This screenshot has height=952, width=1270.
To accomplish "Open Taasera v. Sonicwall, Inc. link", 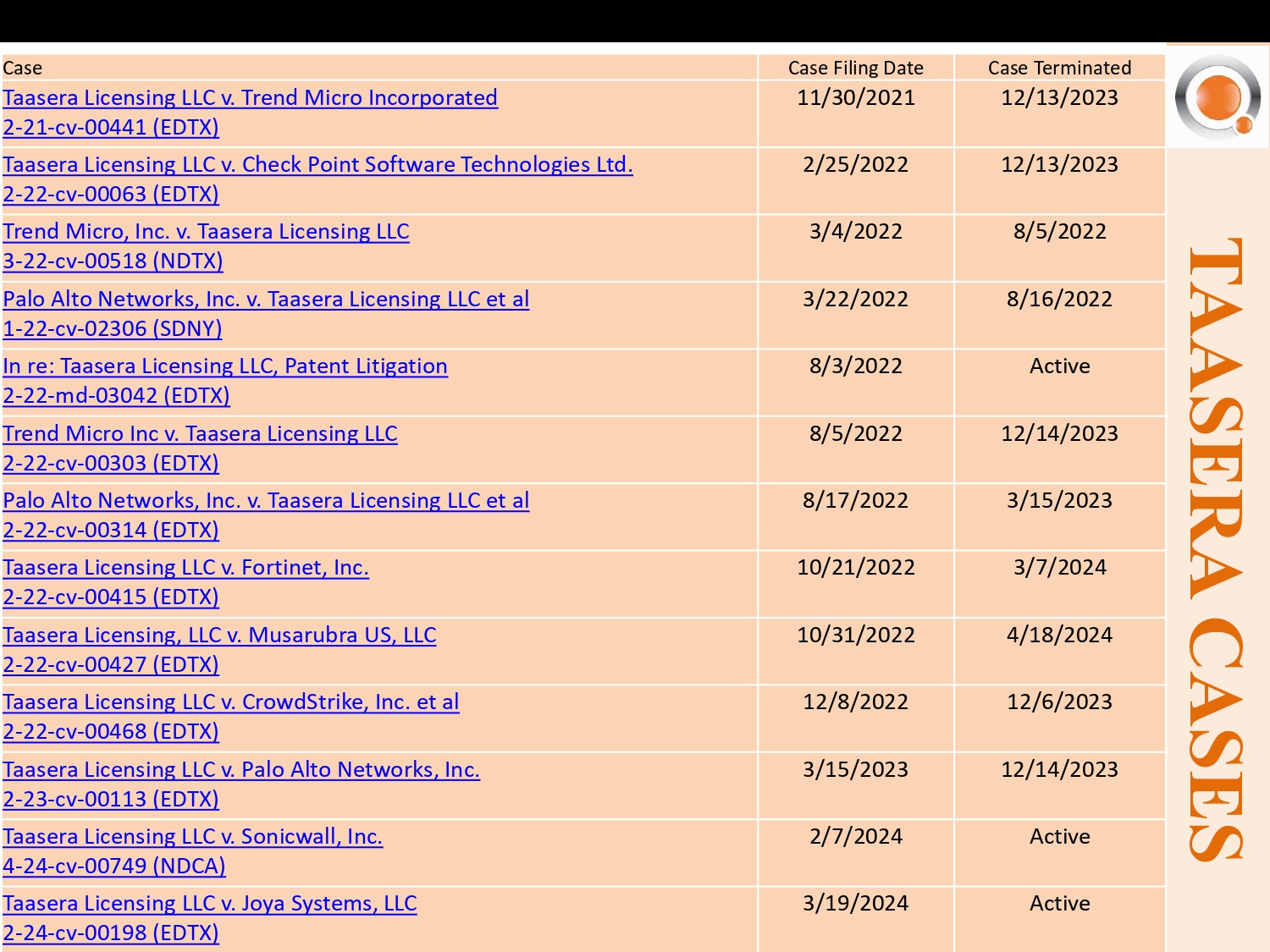I will click(x=193, y=837).
